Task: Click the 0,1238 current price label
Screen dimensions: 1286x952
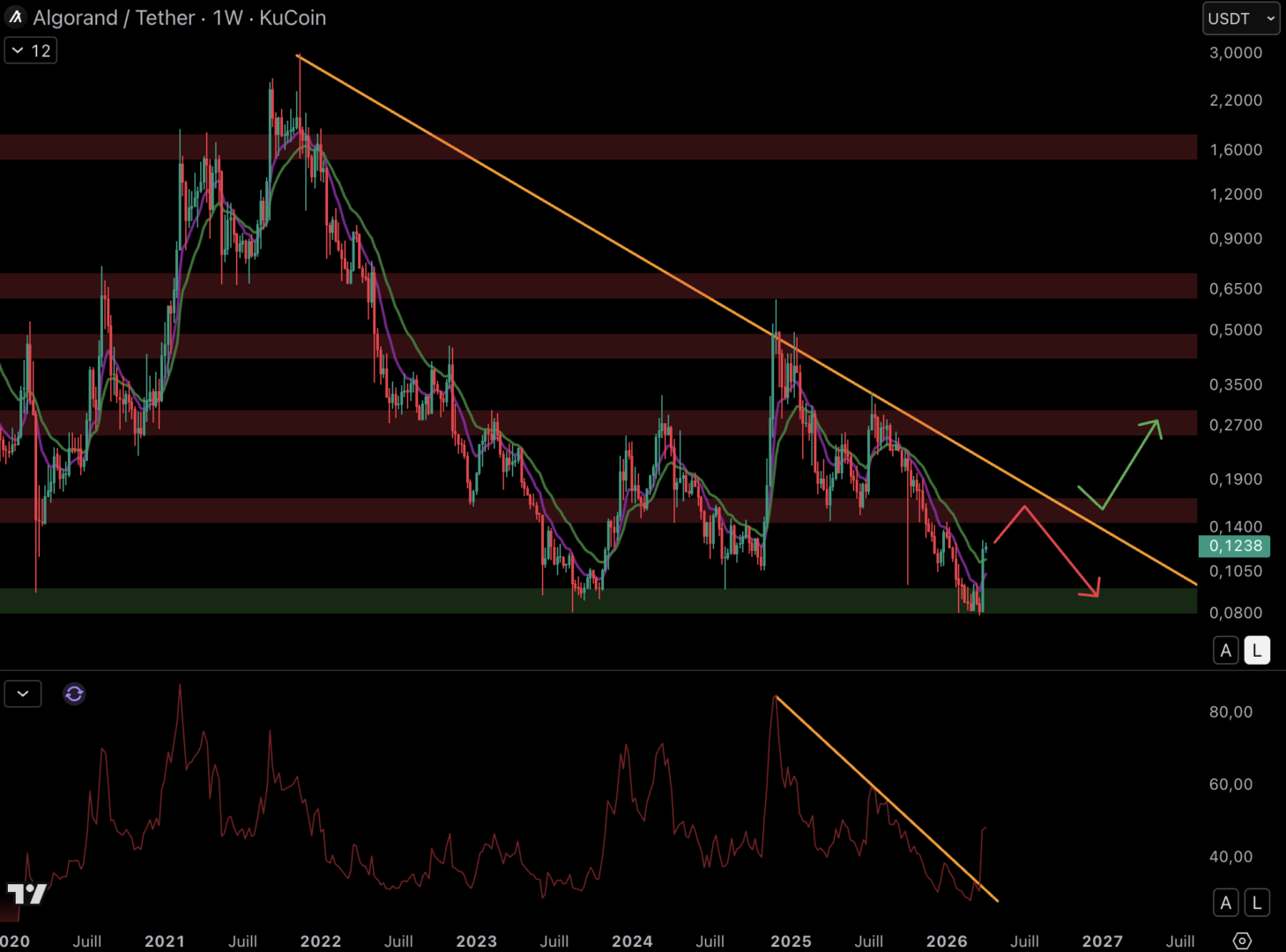Action: 1235,546
